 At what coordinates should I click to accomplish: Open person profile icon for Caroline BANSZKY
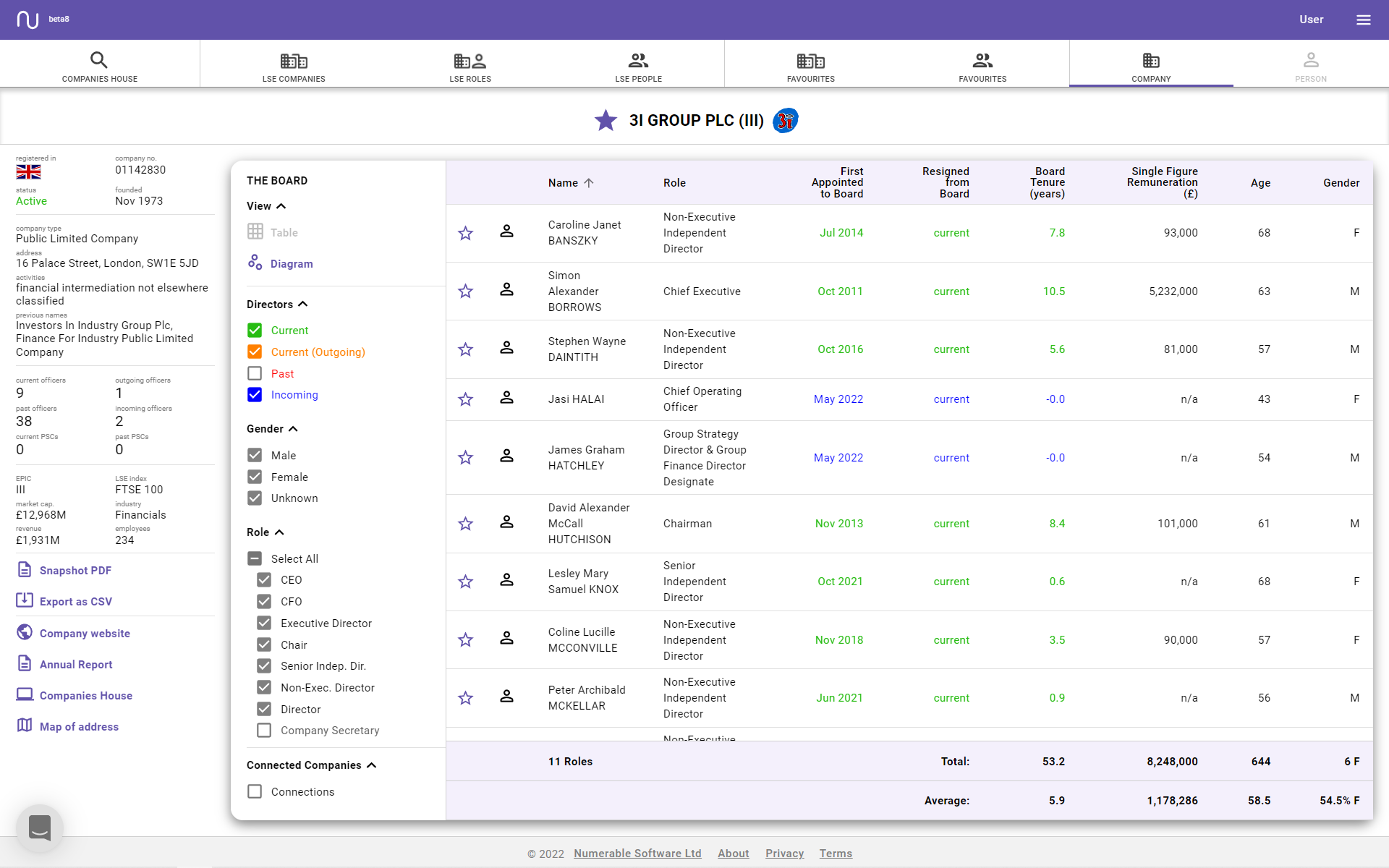tap(506, 231)
